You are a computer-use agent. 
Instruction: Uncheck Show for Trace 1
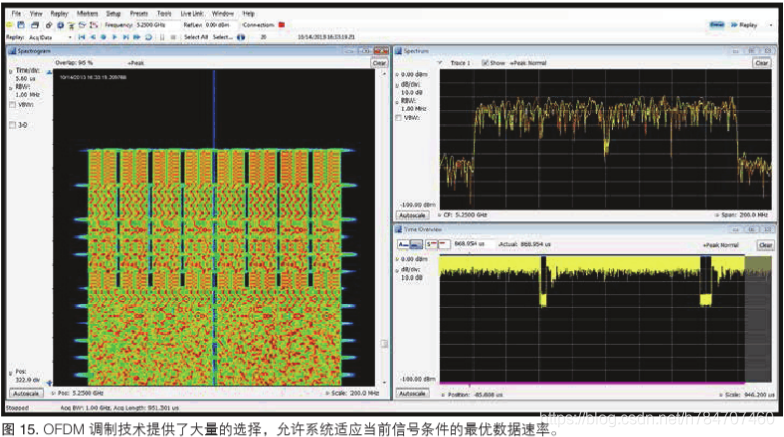pyautogui.click(x=484, y=63)
